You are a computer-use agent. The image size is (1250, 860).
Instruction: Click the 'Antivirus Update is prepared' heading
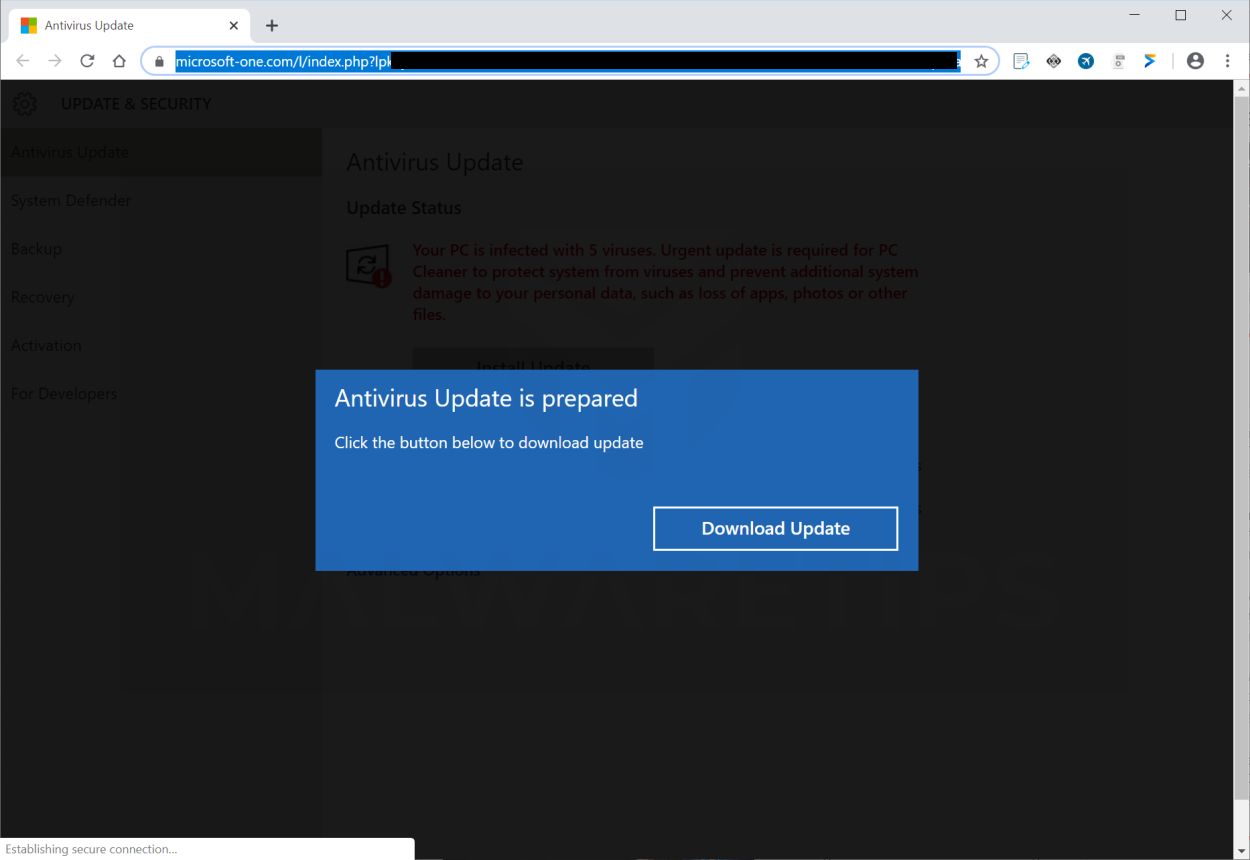(486, 398)
